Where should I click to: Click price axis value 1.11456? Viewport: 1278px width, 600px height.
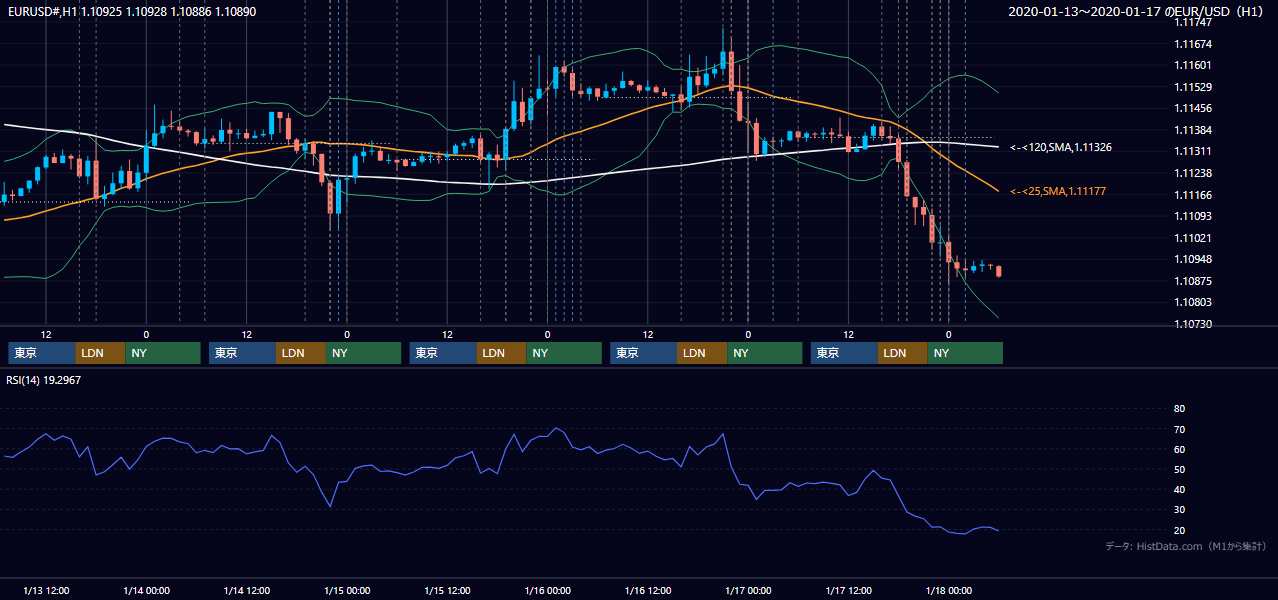(1193, 108)
